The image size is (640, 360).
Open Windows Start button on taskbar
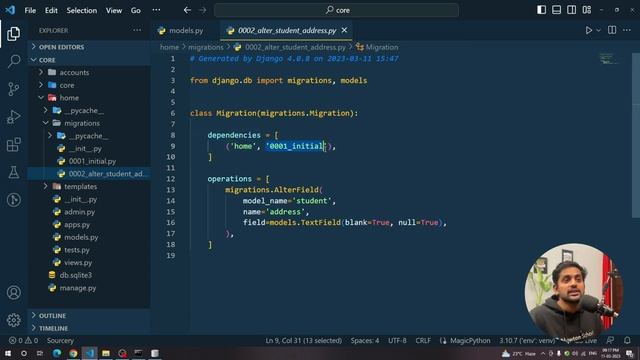(x=8, y=353)
